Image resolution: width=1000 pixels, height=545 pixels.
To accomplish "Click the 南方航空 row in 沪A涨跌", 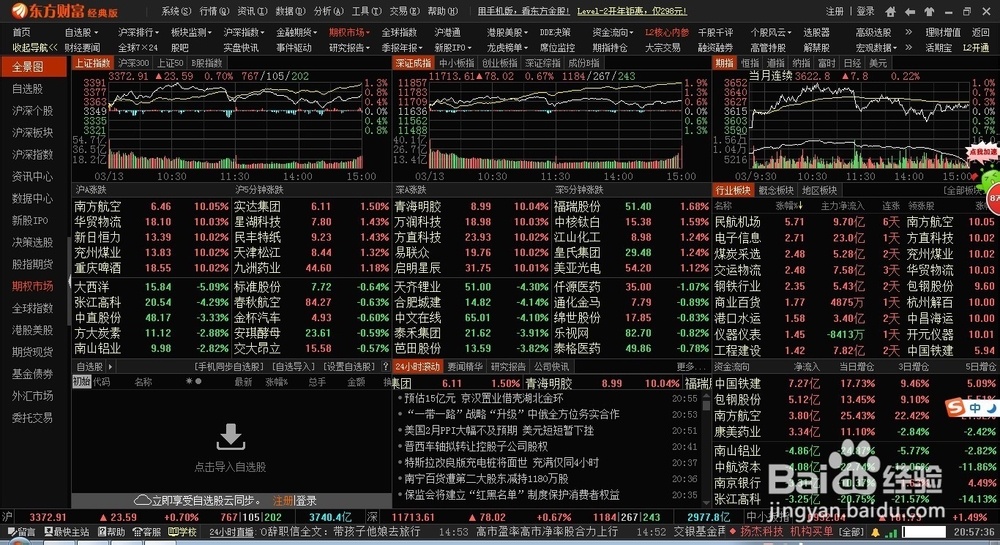I will click(x=152, y=207).
